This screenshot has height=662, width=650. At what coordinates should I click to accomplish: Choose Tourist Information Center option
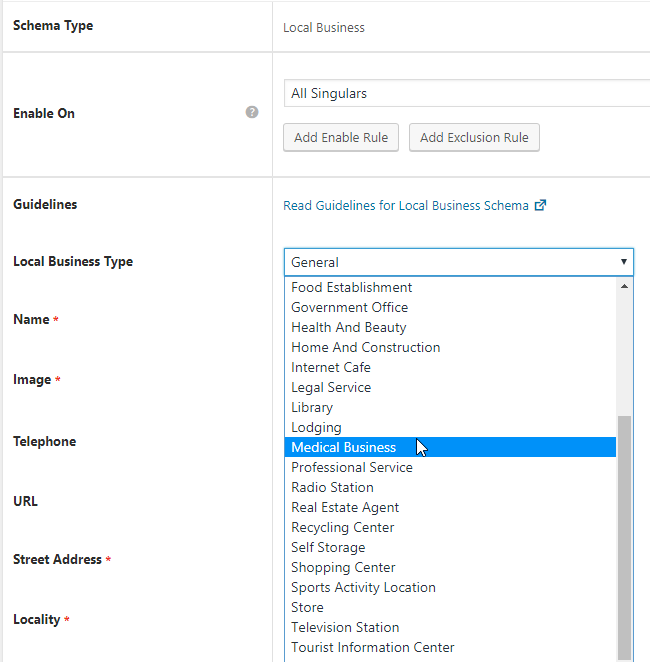372,647
